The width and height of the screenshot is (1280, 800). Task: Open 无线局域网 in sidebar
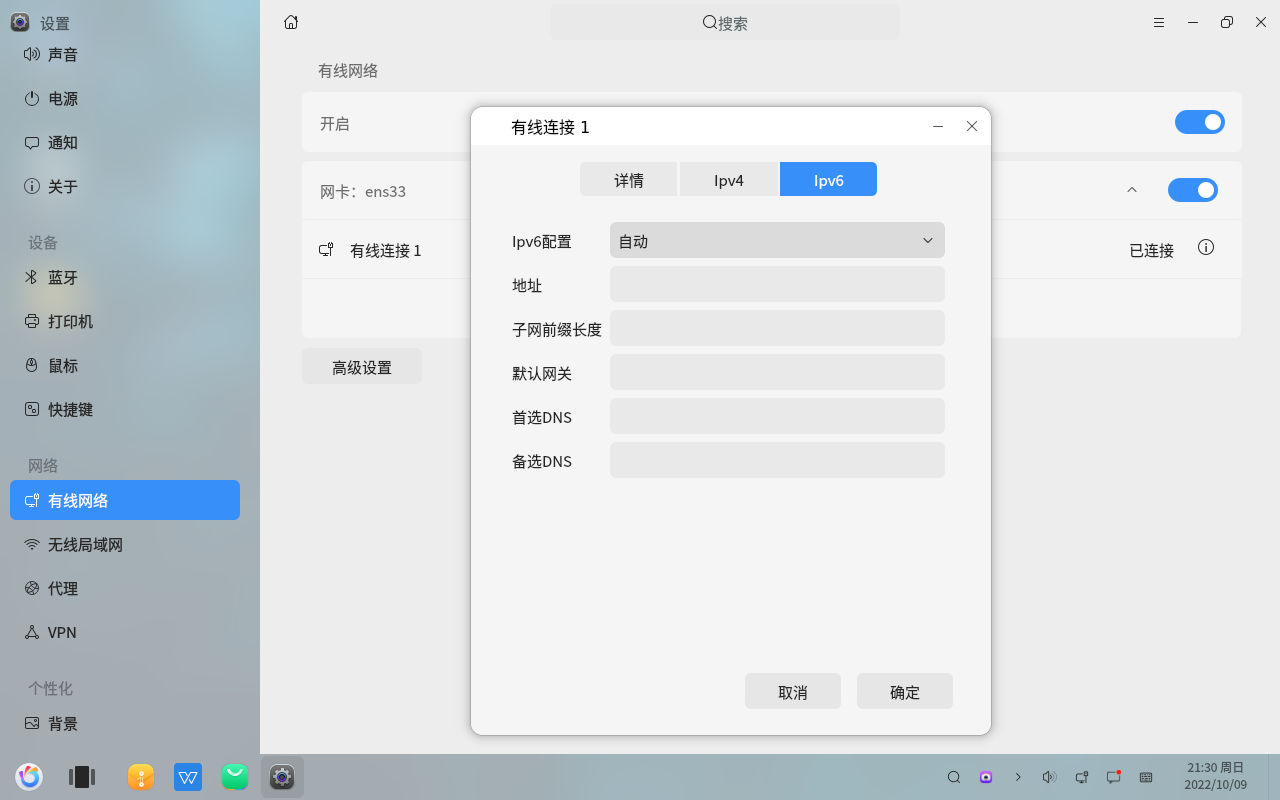(125, 544)
